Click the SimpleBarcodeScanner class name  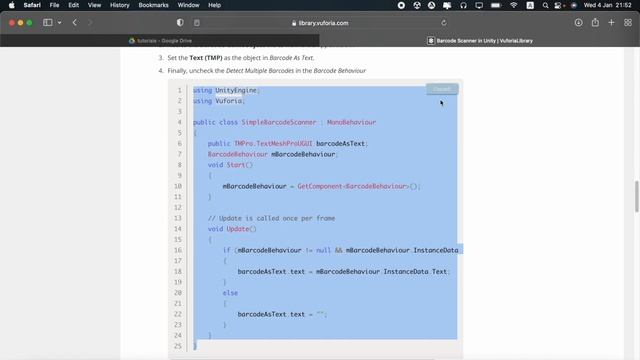click(279, 122)
